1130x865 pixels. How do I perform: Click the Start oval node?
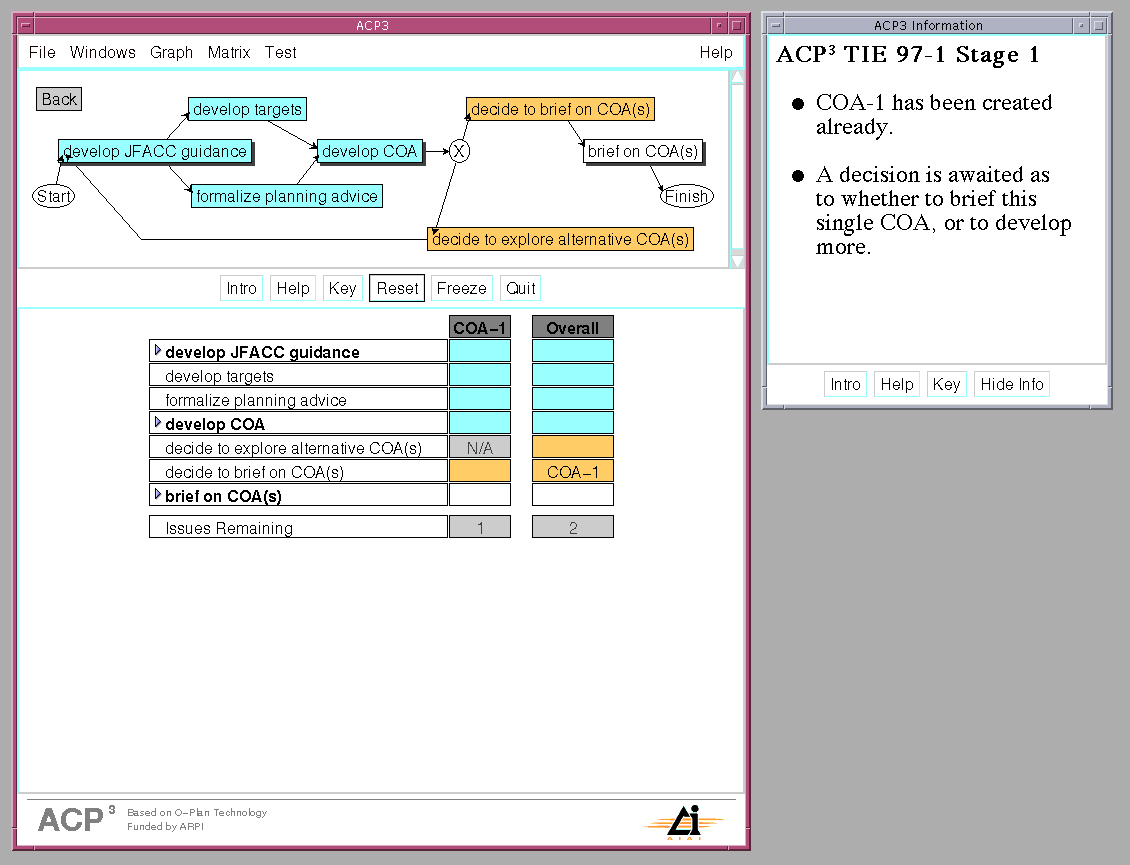pos(53,196)
